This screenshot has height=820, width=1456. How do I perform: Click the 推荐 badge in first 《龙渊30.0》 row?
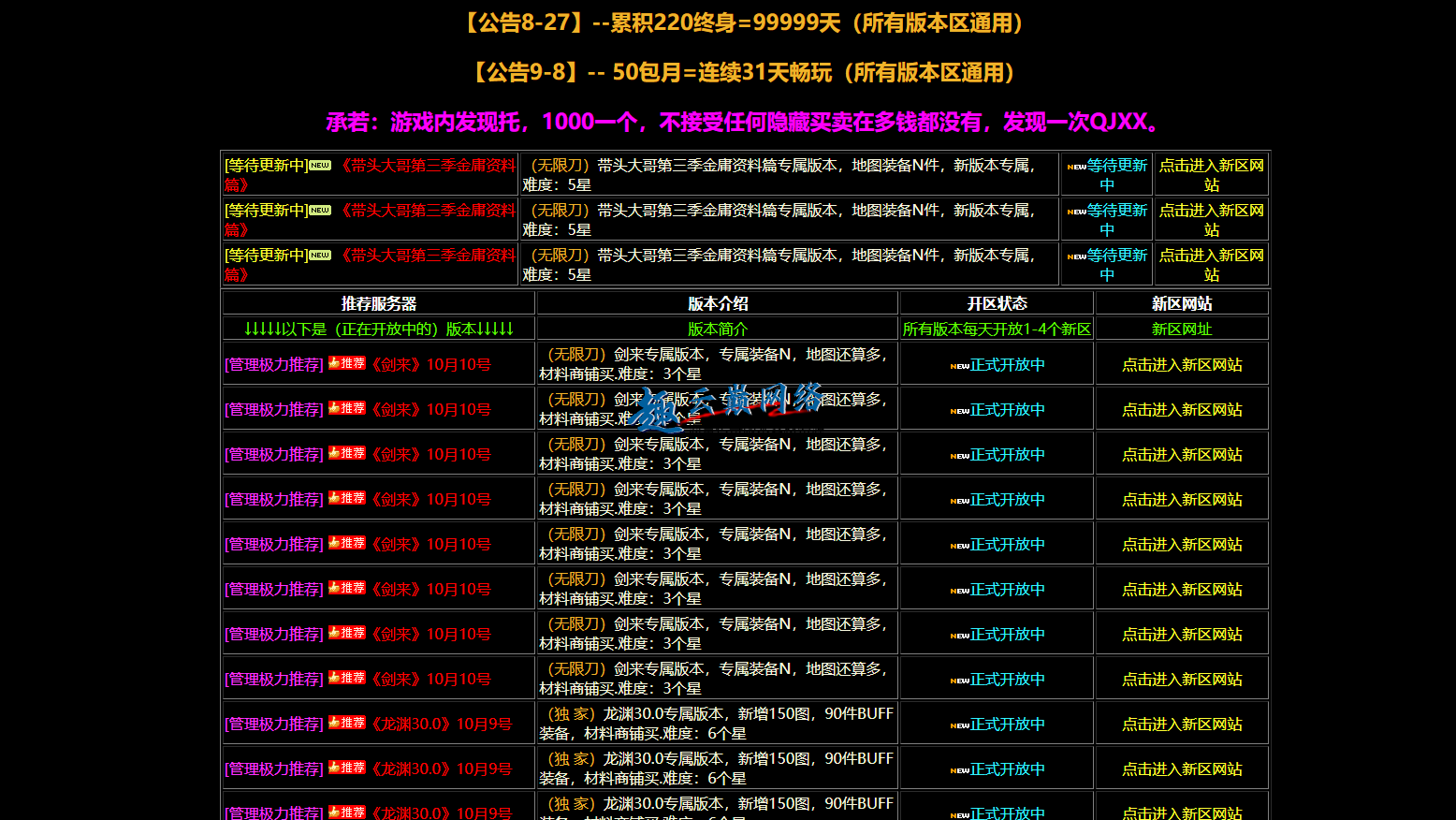click(346, 723)
